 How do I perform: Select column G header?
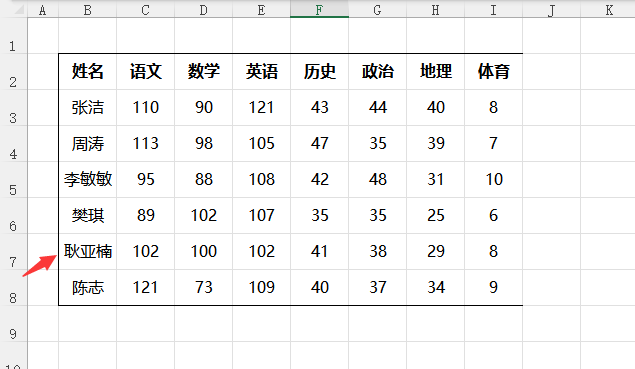pos(377,10)
